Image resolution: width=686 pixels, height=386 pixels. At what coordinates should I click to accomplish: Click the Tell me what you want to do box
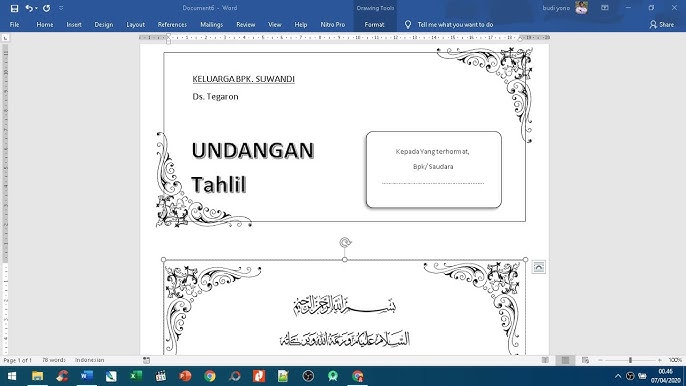(455, 25)
